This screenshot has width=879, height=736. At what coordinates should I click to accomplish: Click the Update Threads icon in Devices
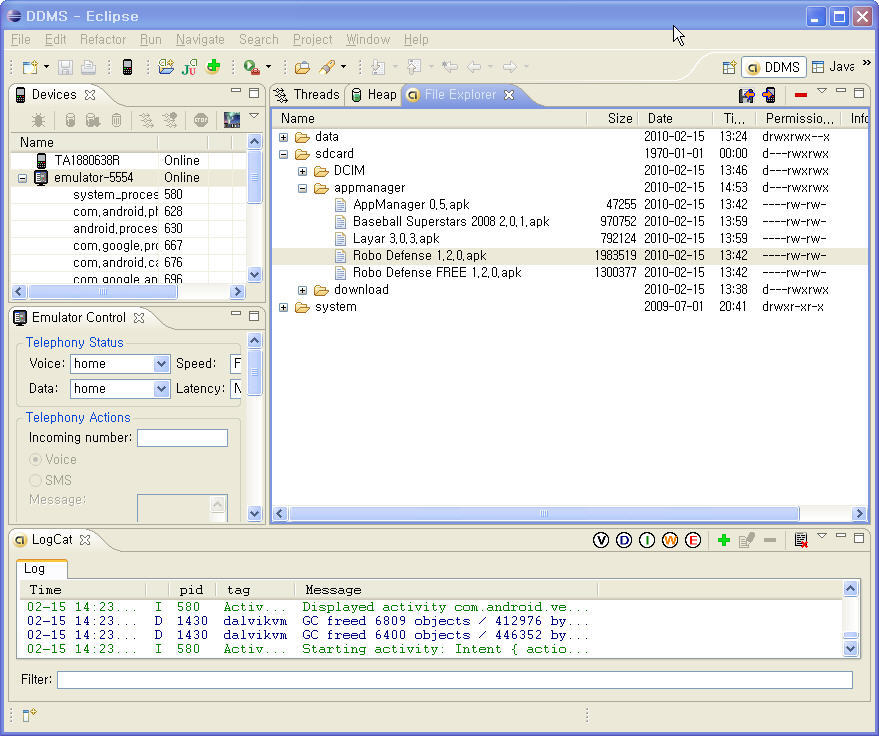pos(146,119)
